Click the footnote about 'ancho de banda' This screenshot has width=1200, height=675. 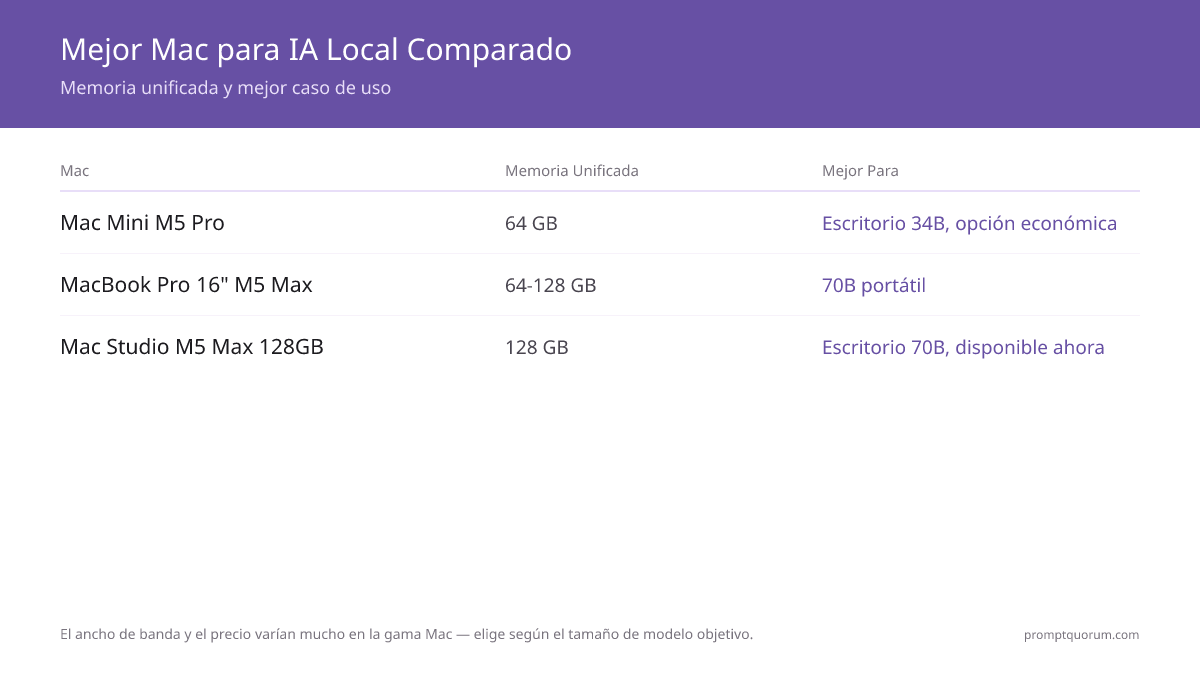(x=406, y=634)
